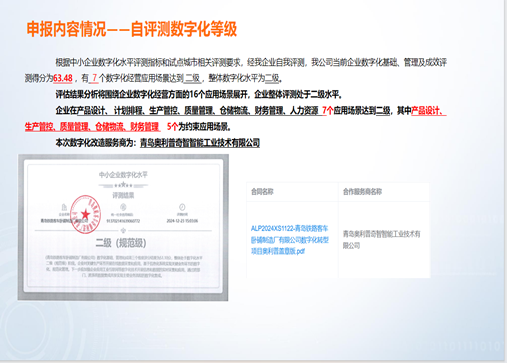
Task: Click the 合同名称 table header
Action: pos(262,192)
